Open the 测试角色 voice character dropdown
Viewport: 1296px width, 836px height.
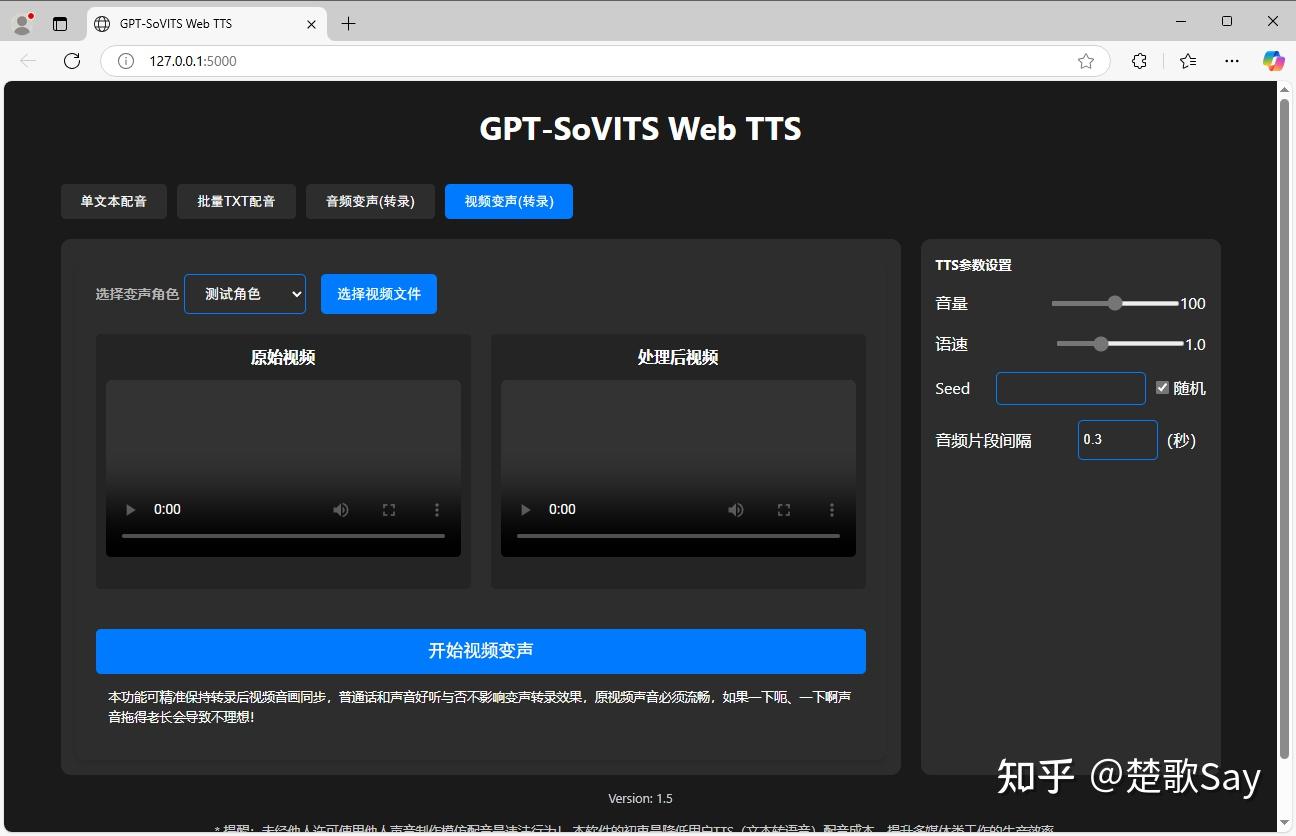click(x=244, y=293)
